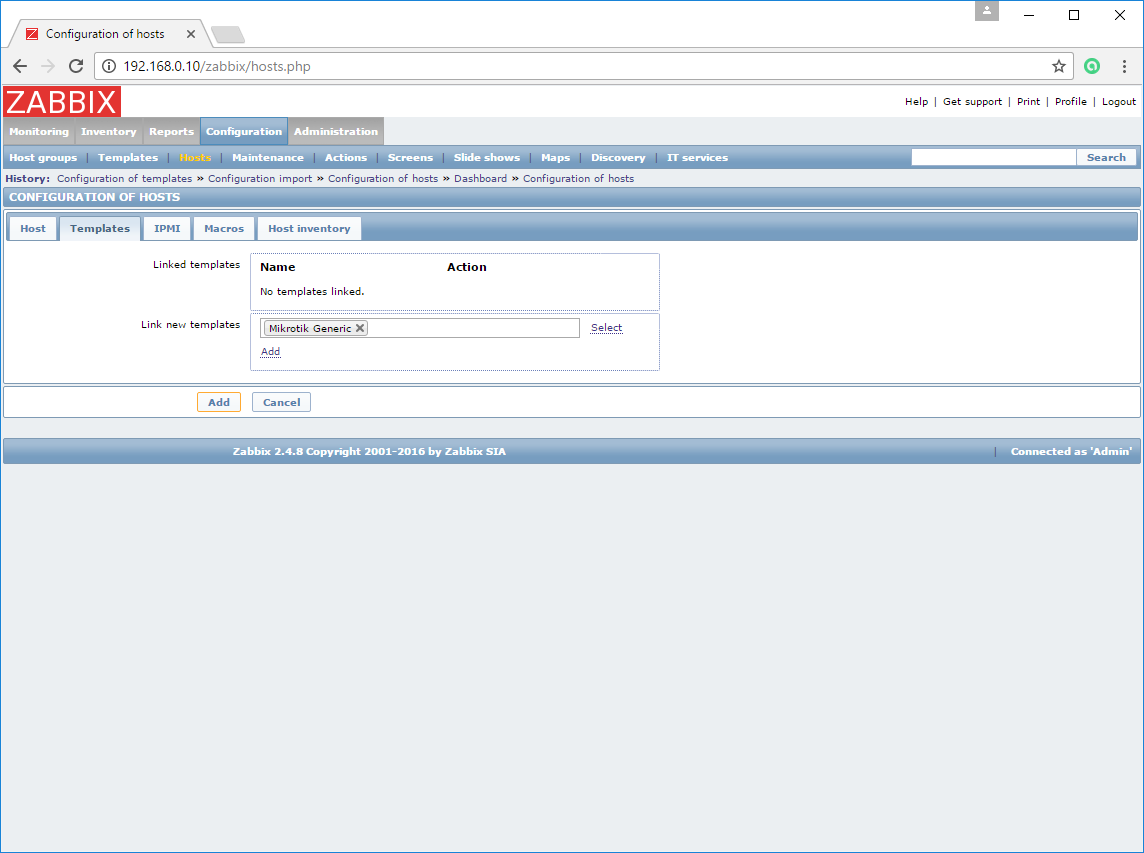Bookmark this page with the star icon

pos(1059,66)
